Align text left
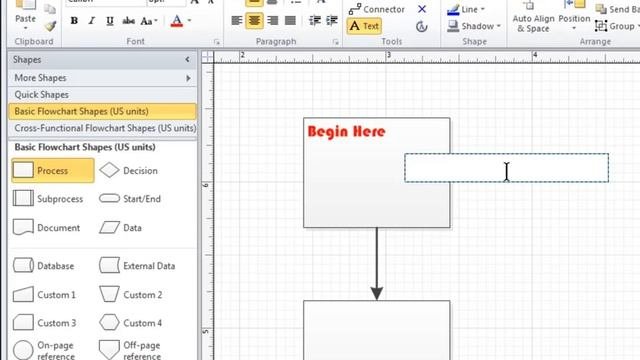The image size is (640, 360). pyautogui.click(x=236, y=20)
